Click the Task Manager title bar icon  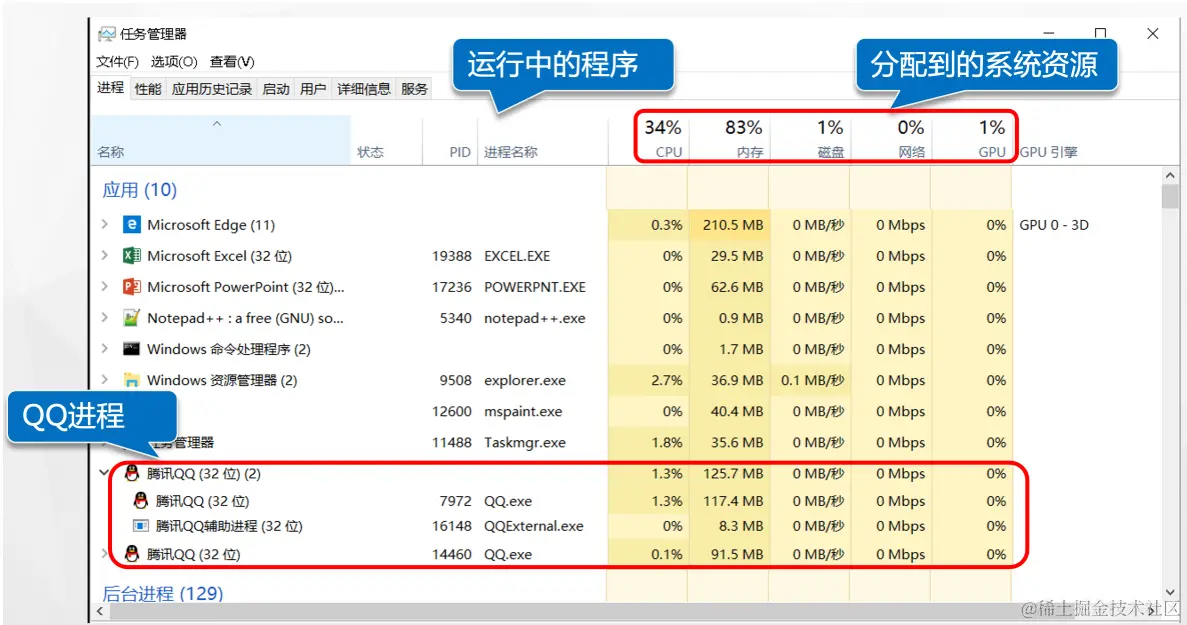(107, 34)
